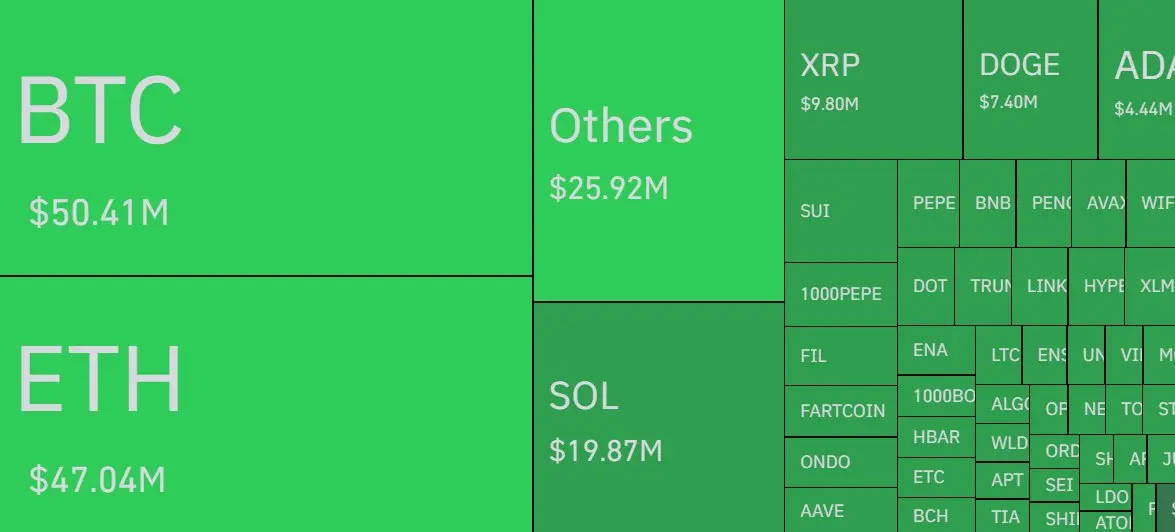1175x532 pixels.
Task: Open the FIL tile
Action: (841, 356)
